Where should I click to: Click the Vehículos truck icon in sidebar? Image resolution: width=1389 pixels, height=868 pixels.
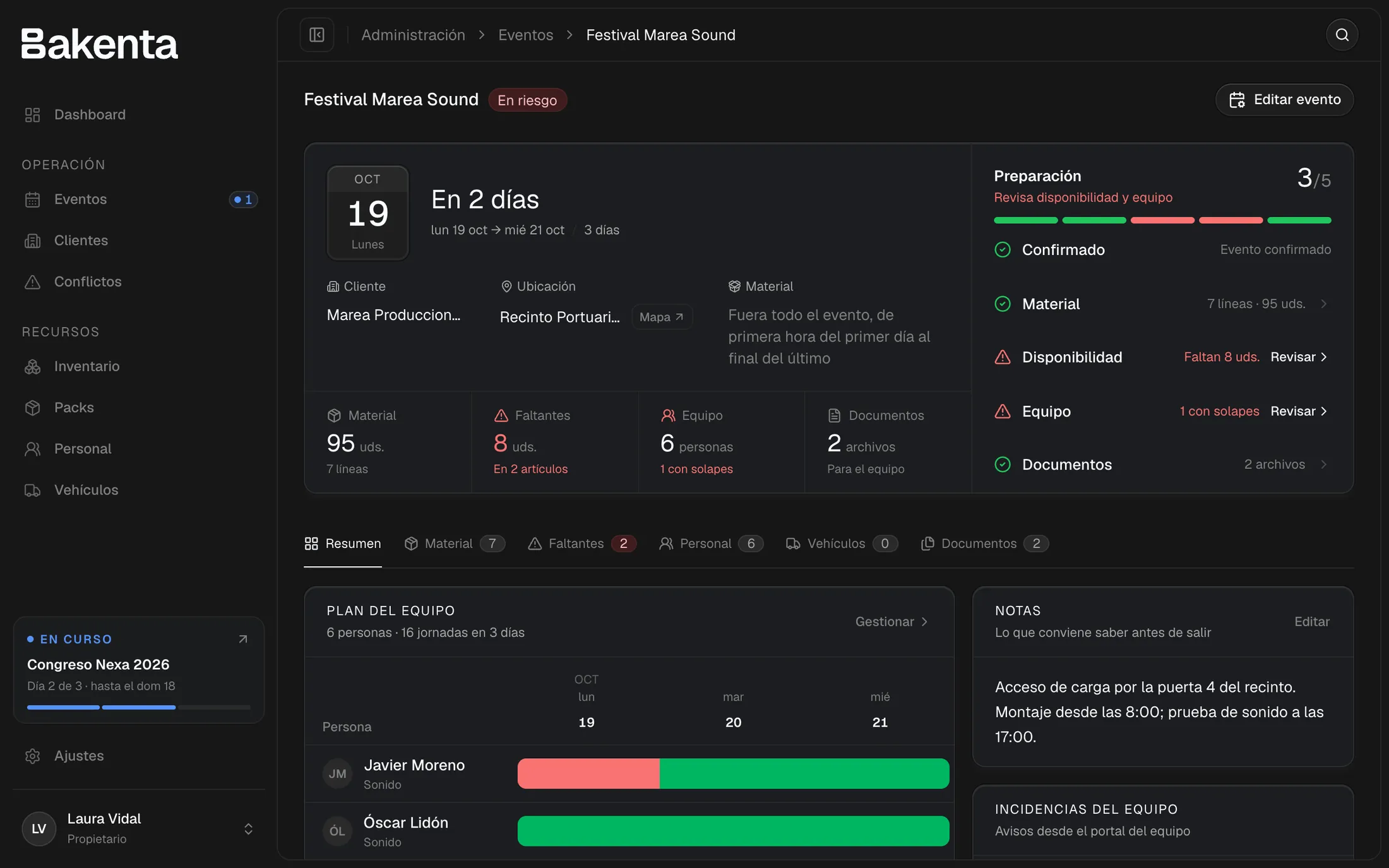click(x=32, y=490)
